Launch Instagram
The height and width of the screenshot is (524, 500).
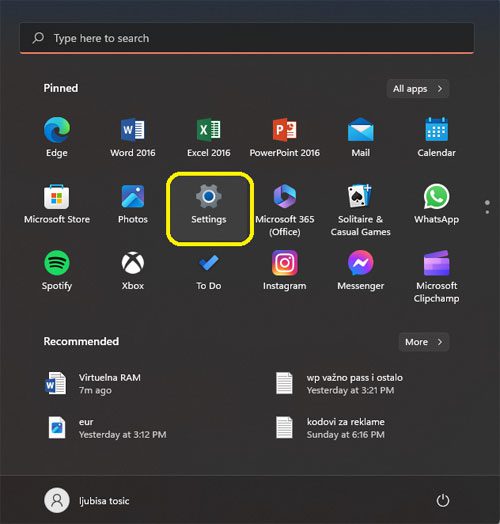pyautogui.click(x=284, y=271)
